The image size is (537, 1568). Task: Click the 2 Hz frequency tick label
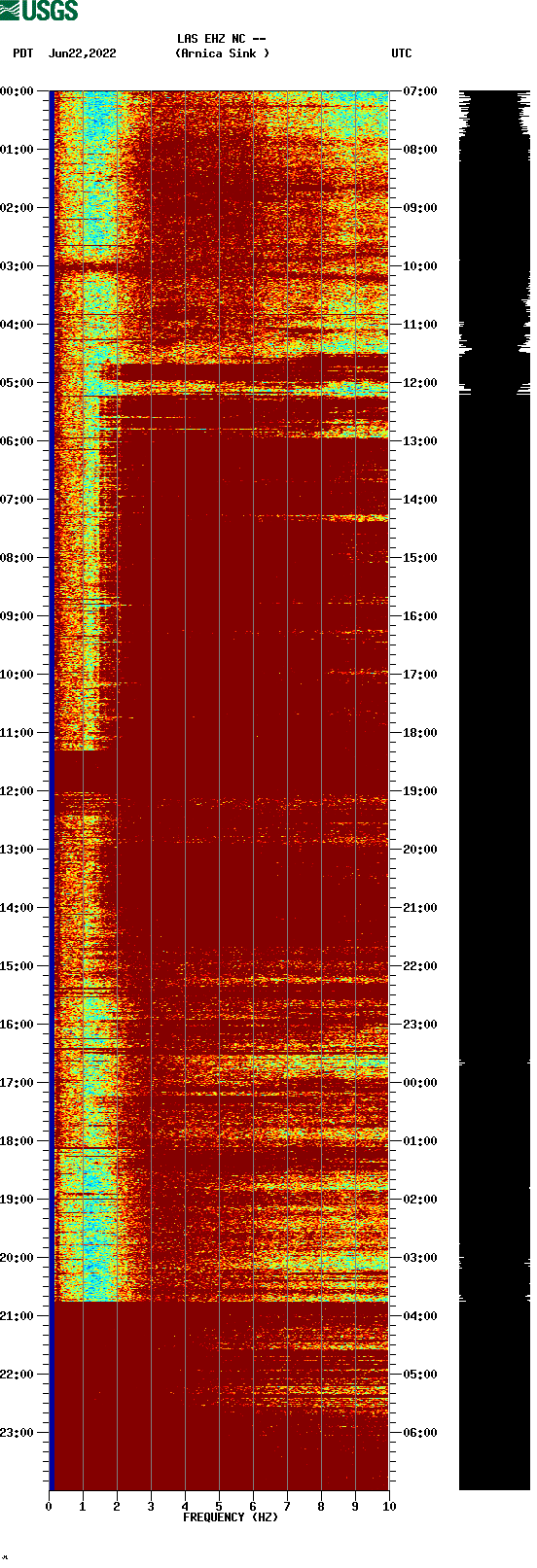(117, 1507)
